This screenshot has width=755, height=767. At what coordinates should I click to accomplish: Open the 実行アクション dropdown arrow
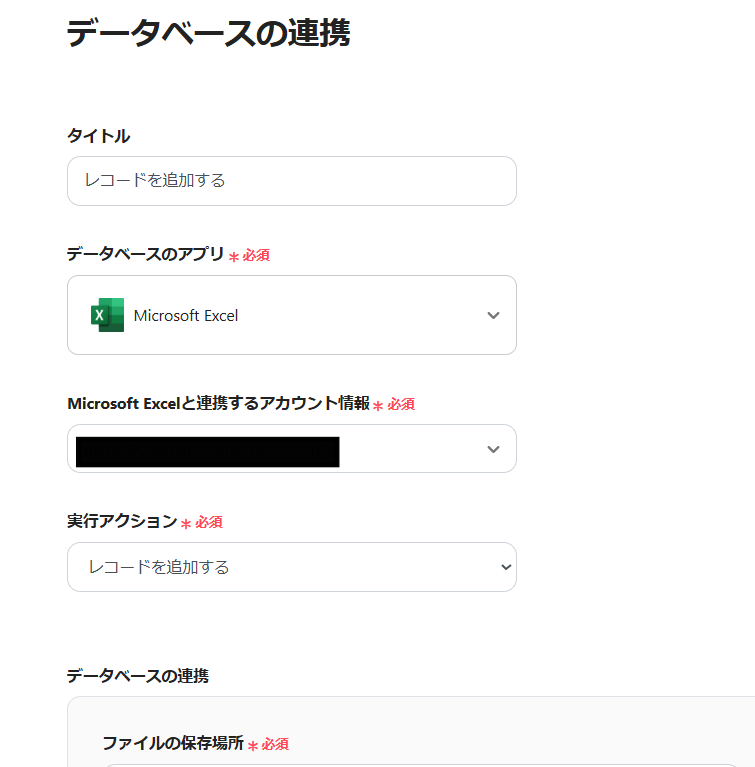pyautogui.click(x=504, y=567)
